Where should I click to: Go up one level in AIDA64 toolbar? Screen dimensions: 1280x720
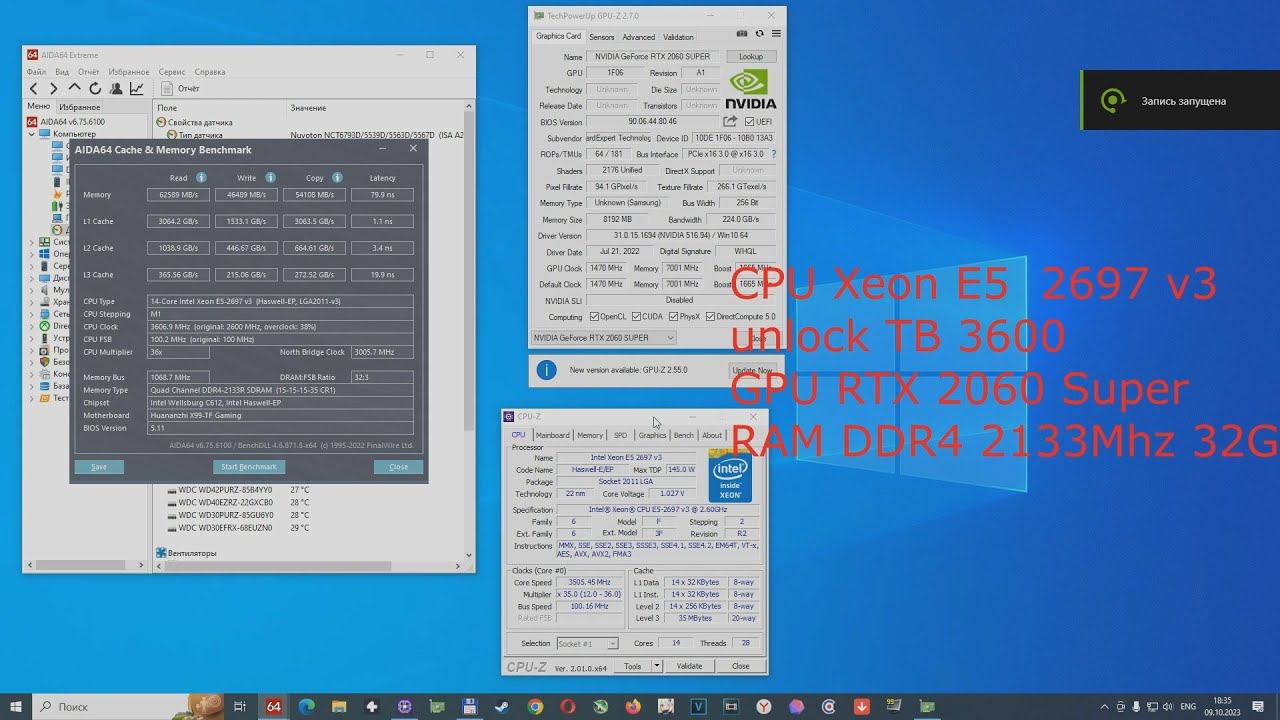point(75,89)
